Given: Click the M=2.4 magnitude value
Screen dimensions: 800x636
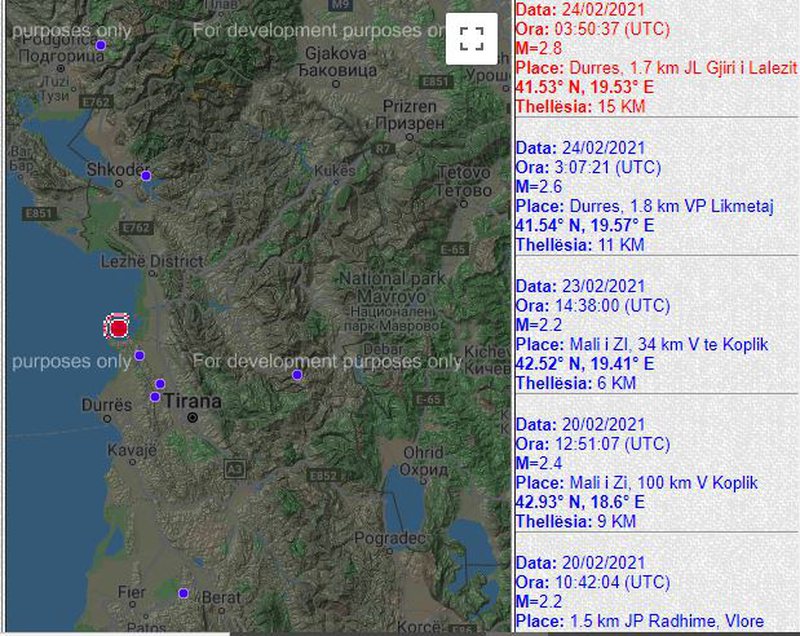Looking at the screenshot, I should click(539, 463).
